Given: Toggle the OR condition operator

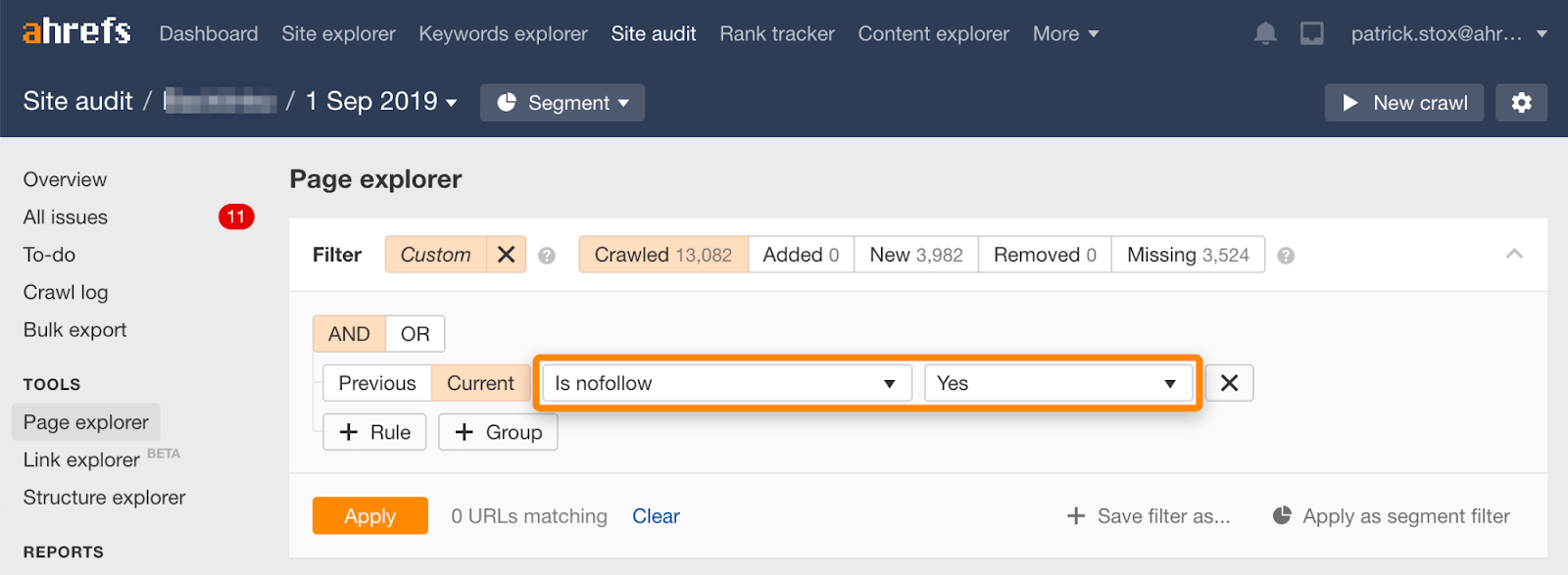Looking at the screenshot, I should tap(415, 333).
